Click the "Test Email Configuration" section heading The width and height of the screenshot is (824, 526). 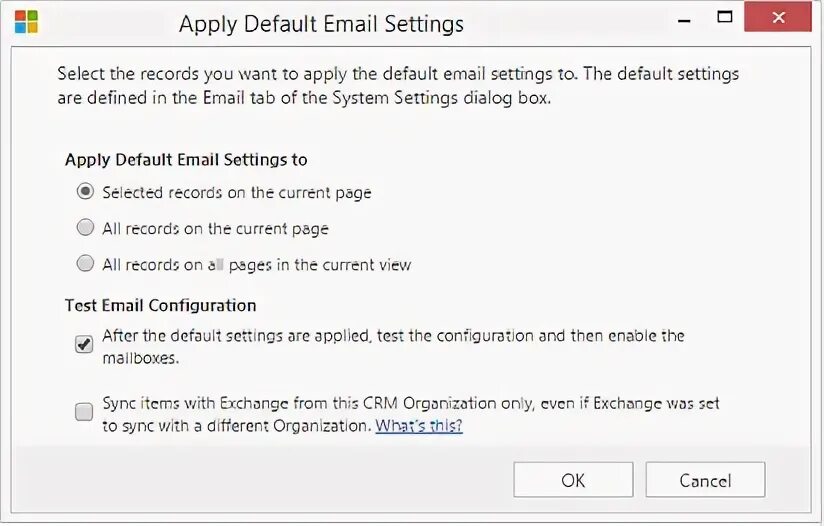(161, 305)
